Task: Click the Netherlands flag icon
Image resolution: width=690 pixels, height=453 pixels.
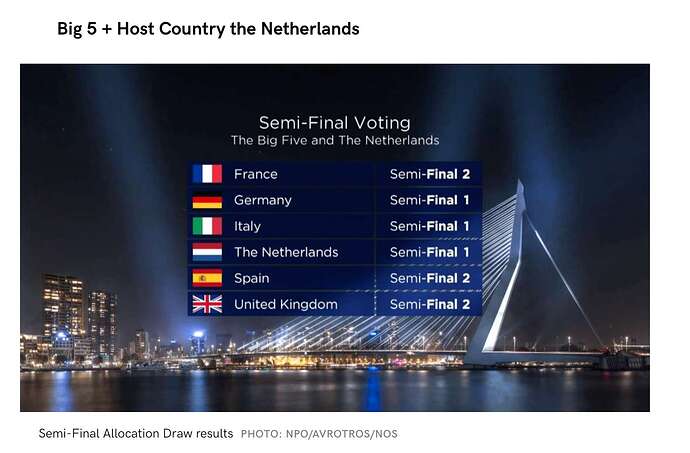Action: 207,252
